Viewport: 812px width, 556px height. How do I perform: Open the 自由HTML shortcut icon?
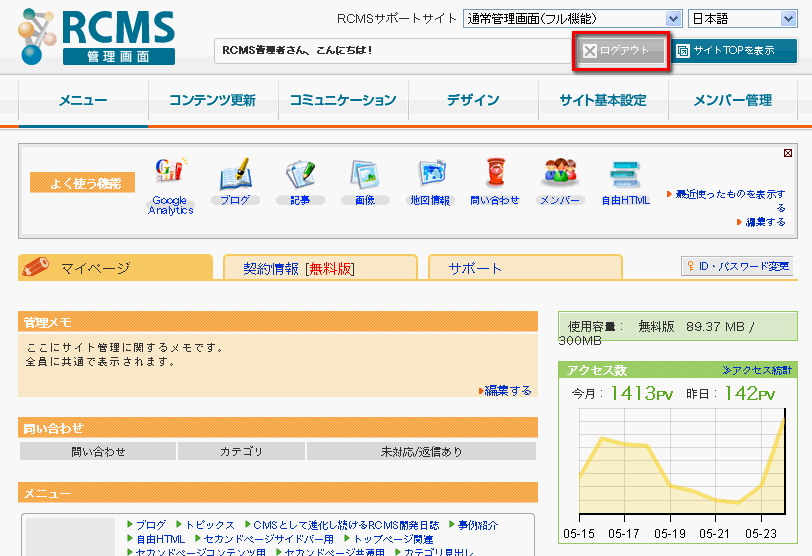click(625, 174)
